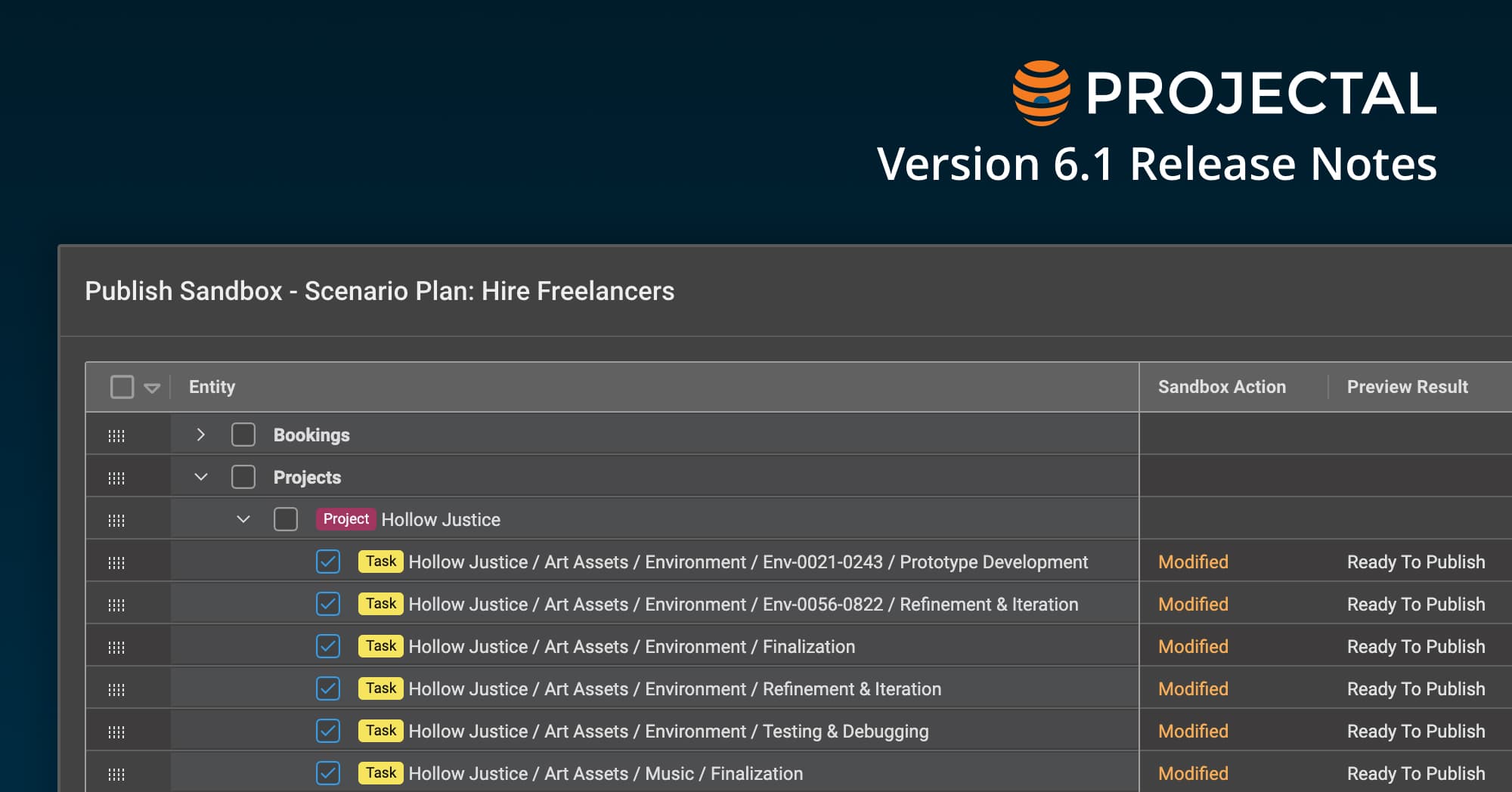Click Task tag on Testing & Debugging row
1512x792 pixels.
tap(380, 731)
